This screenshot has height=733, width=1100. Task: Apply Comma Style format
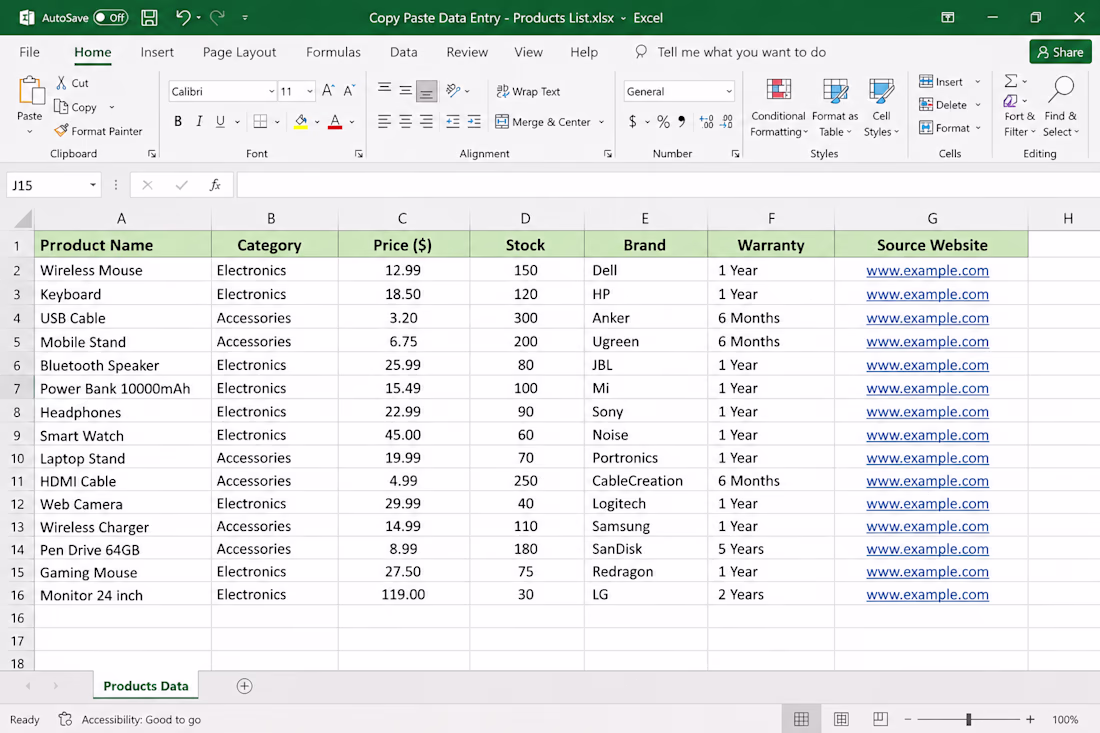pos(681,121)
